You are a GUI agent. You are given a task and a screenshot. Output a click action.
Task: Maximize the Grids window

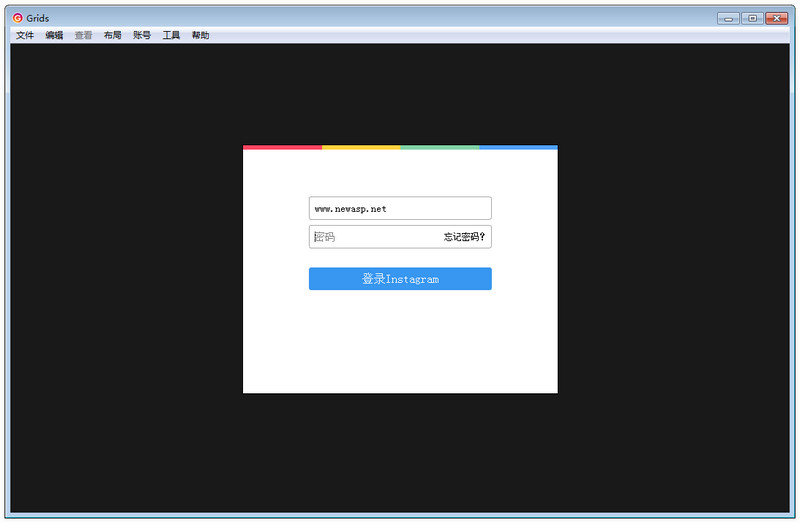(752, 18)
